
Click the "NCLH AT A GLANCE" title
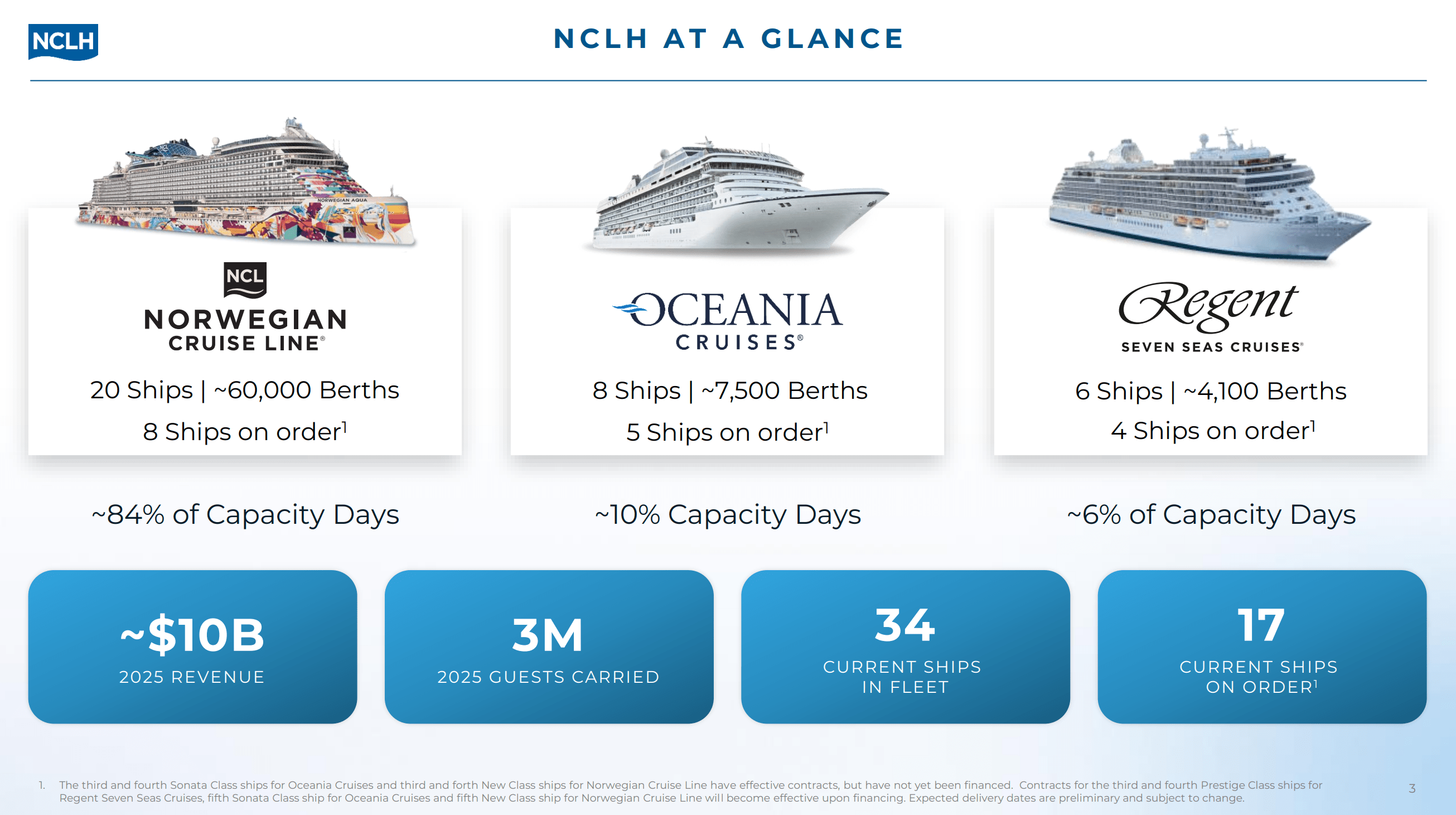[729, 38]
